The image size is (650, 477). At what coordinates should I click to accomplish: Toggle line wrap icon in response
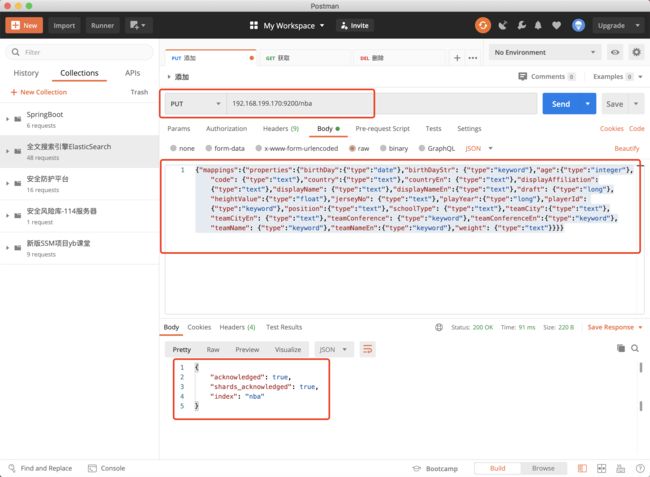[368, 349]
